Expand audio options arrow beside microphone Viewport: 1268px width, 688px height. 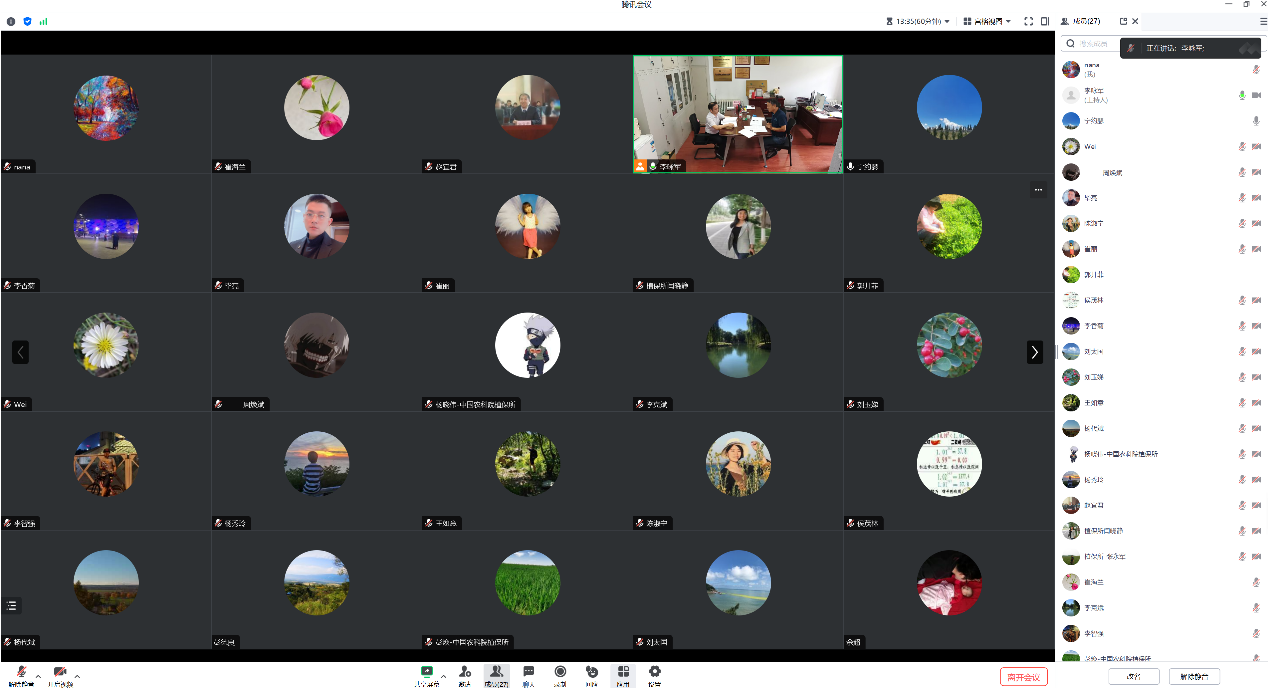tap(38, 677)
